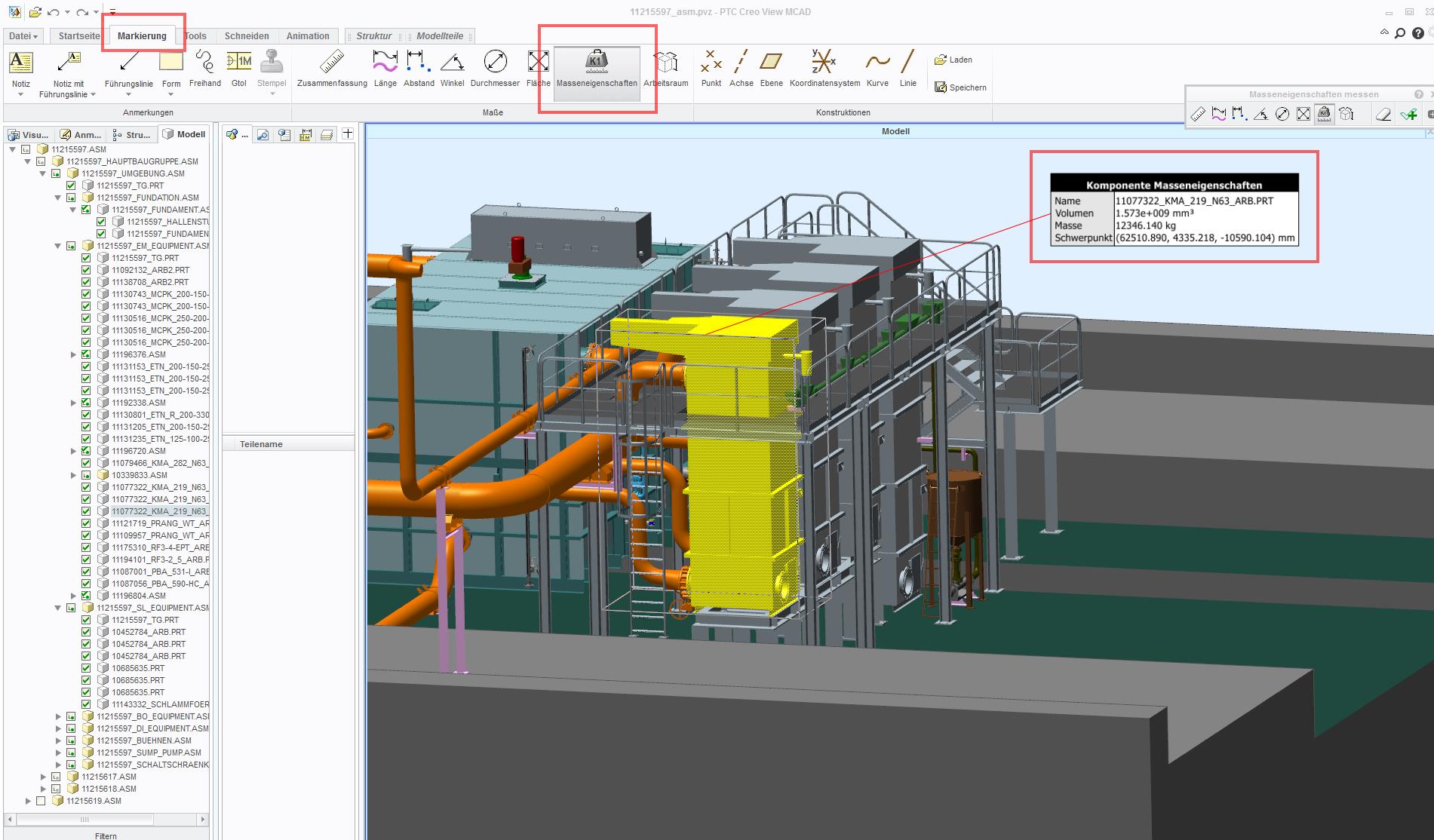Image resolution: width=1434 pixels, height=840 pixels.
Task: Click the redo arrow in quick access
Action: tap(82, 12)
